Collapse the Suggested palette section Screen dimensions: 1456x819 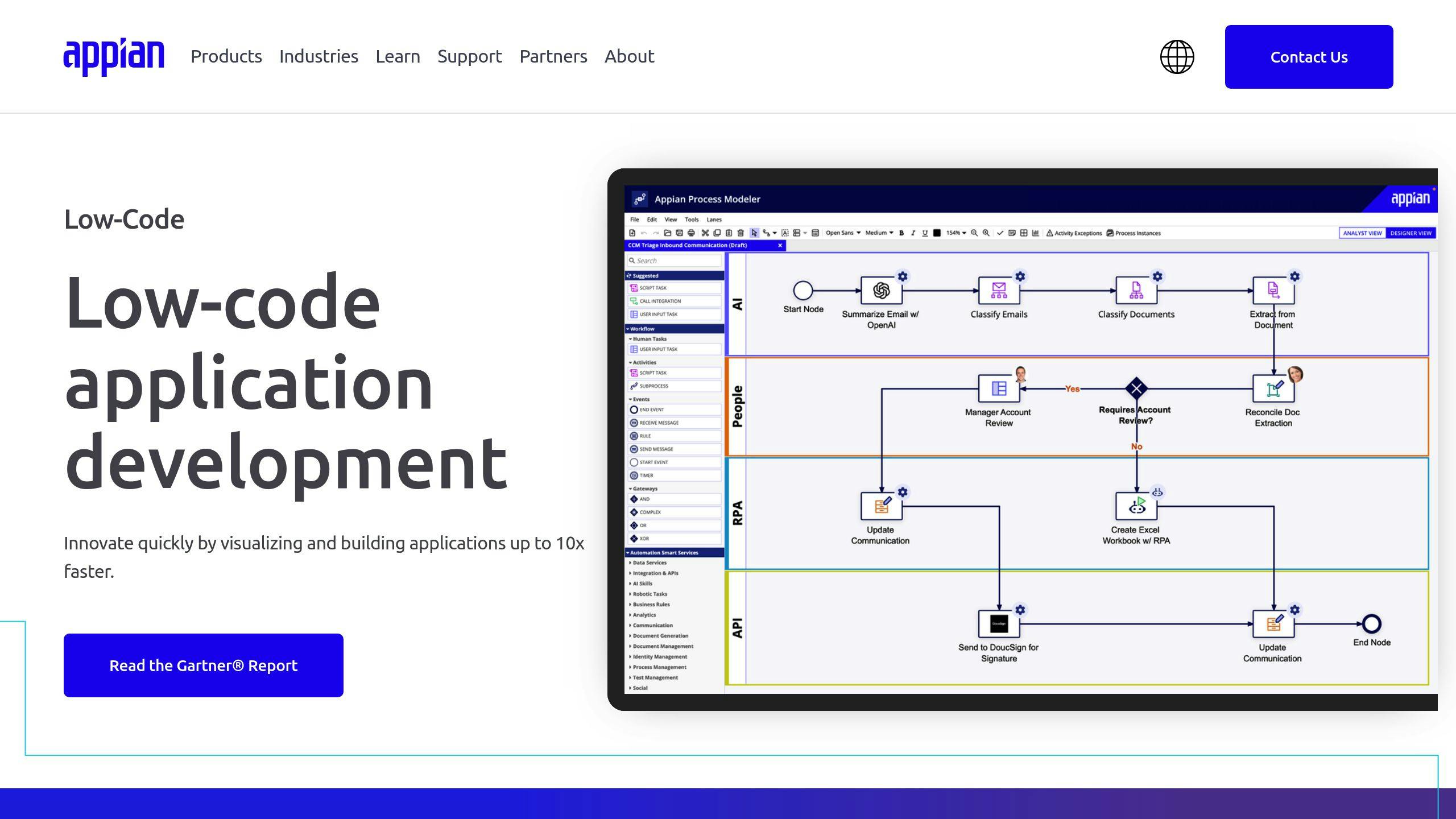(675, 276)
